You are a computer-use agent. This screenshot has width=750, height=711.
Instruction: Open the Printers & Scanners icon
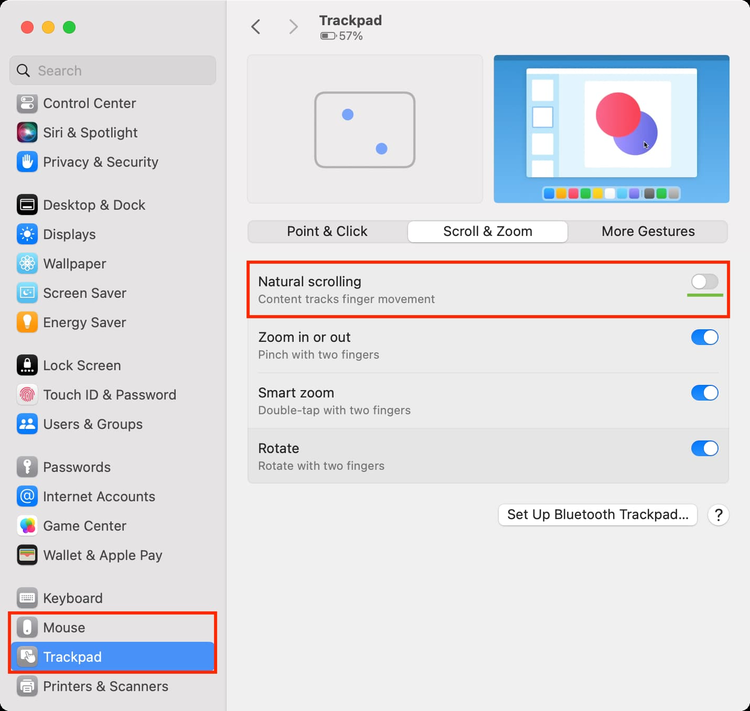(x=27, y=686)
